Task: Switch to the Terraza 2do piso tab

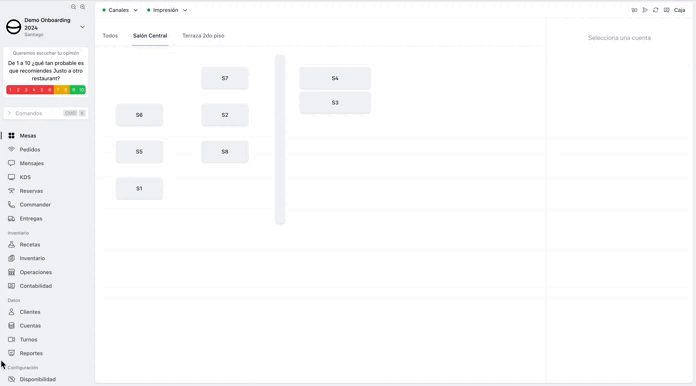Action: click(203, 35)
